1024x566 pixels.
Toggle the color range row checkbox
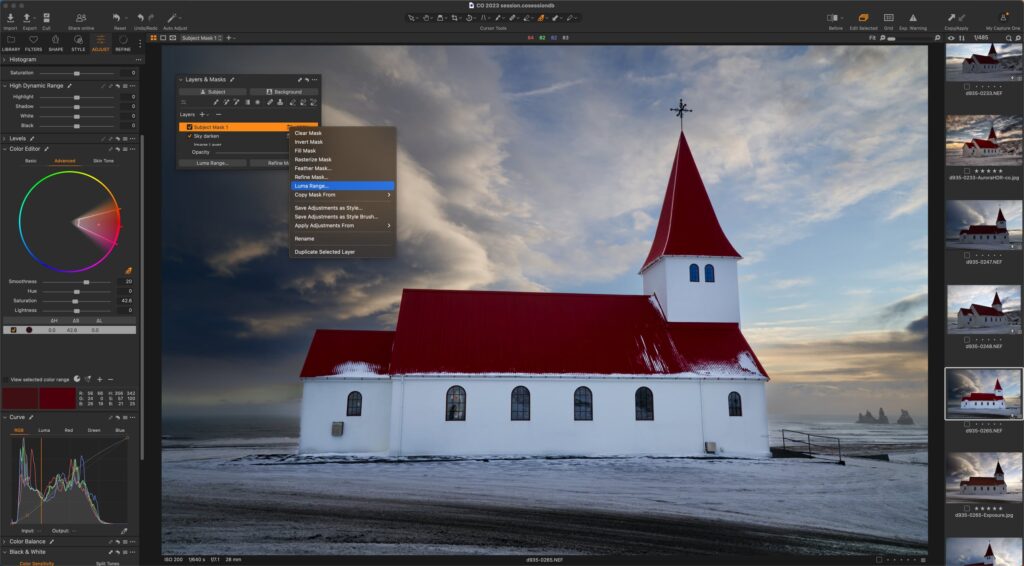click(13, 330)
